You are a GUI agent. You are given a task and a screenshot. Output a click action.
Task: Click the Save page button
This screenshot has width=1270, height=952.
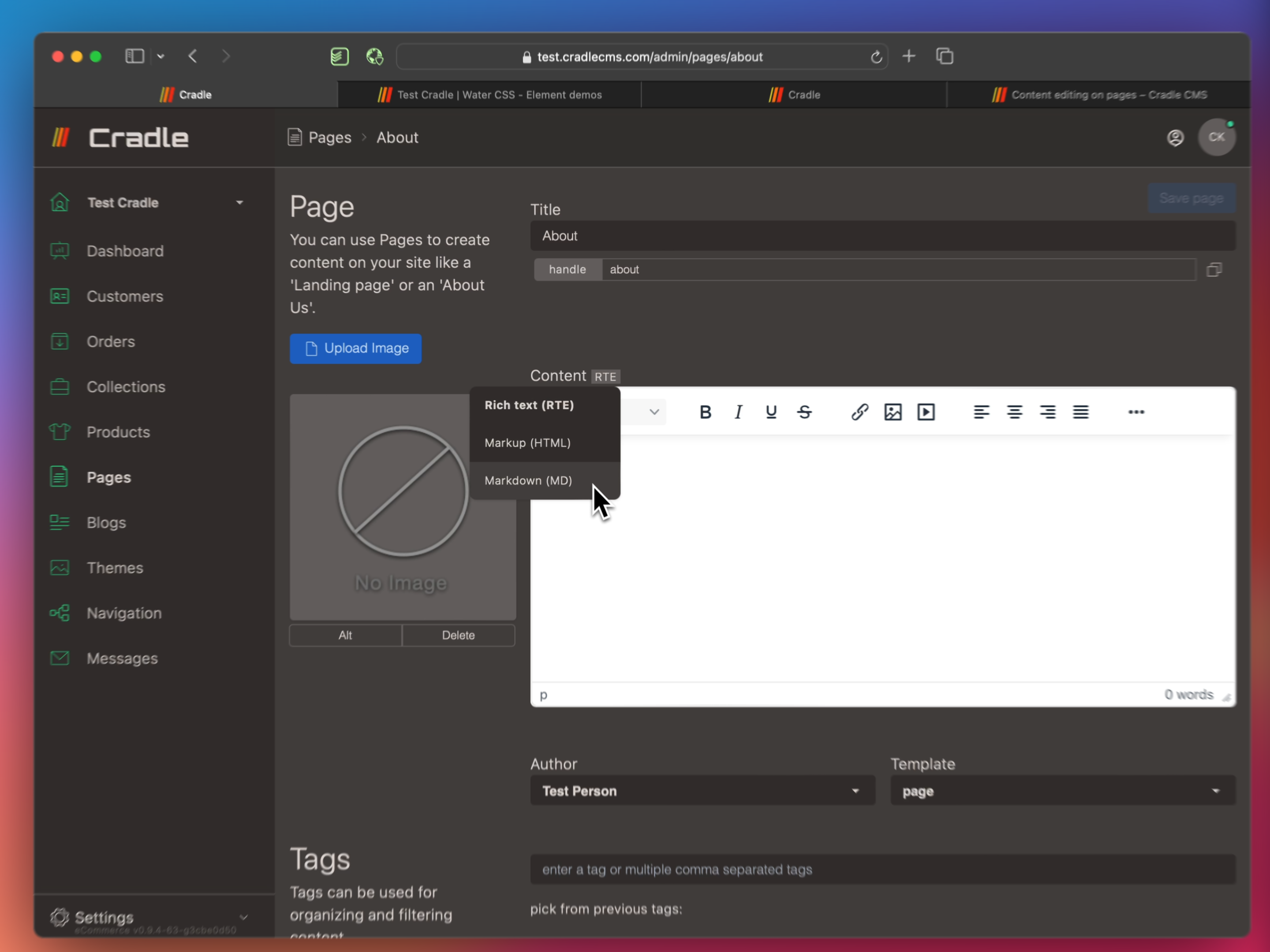click(1192, 198)
